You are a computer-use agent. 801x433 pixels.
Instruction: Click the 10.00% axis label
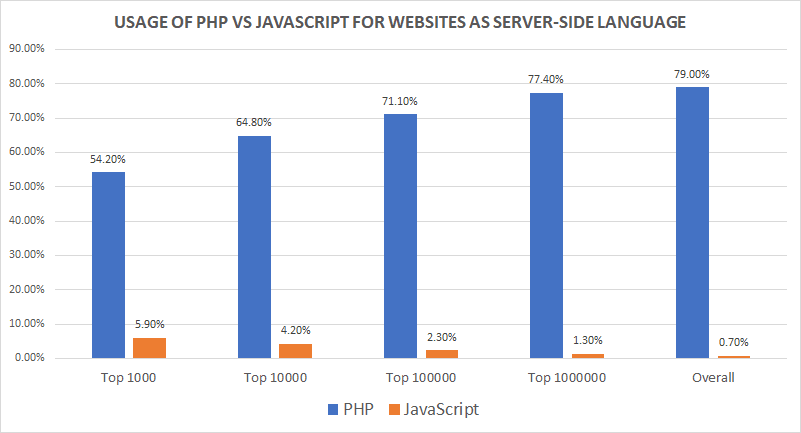tap(27, 324)
